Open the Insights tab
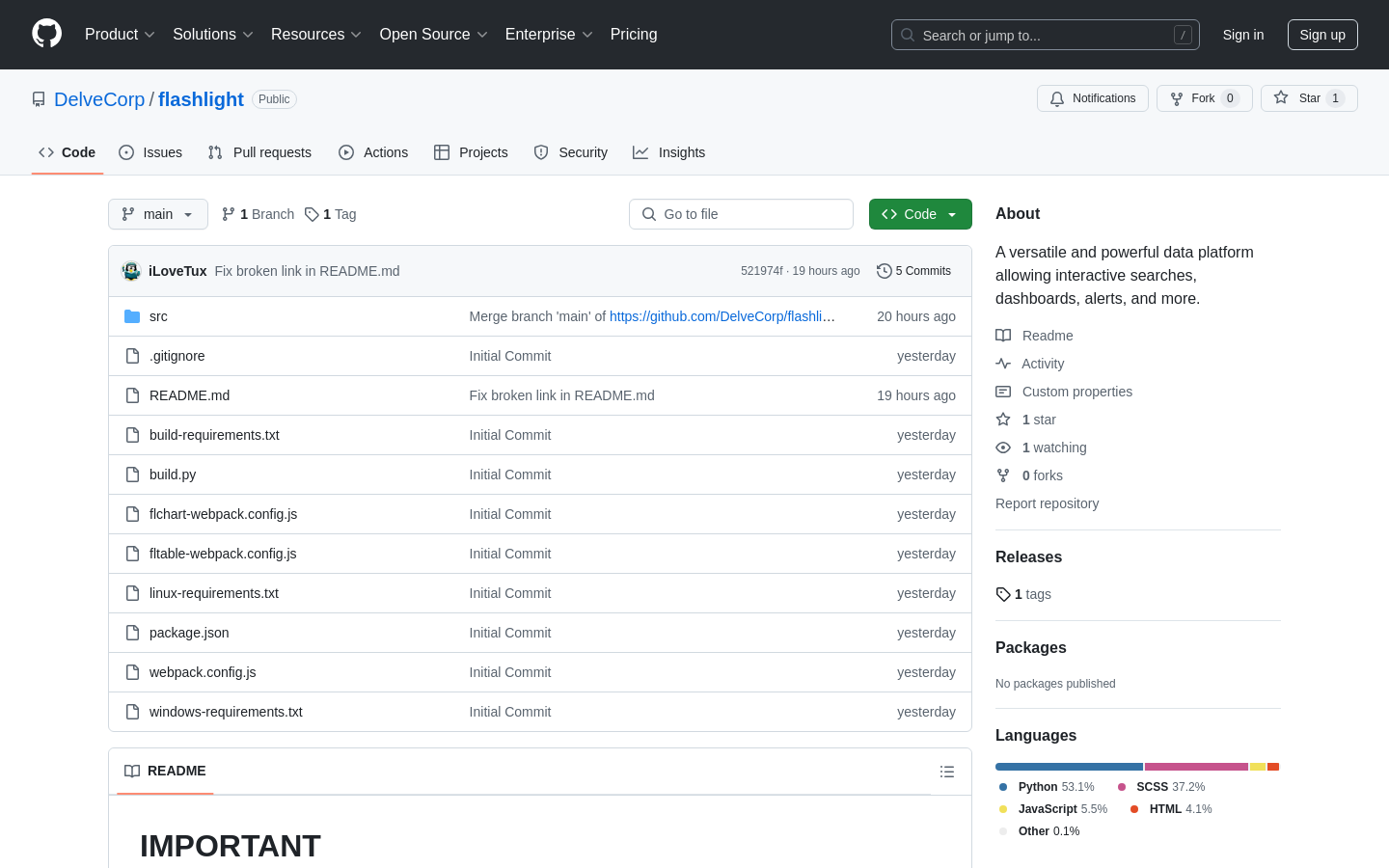This screenshot has height=868, width=1389. point(669,152)
